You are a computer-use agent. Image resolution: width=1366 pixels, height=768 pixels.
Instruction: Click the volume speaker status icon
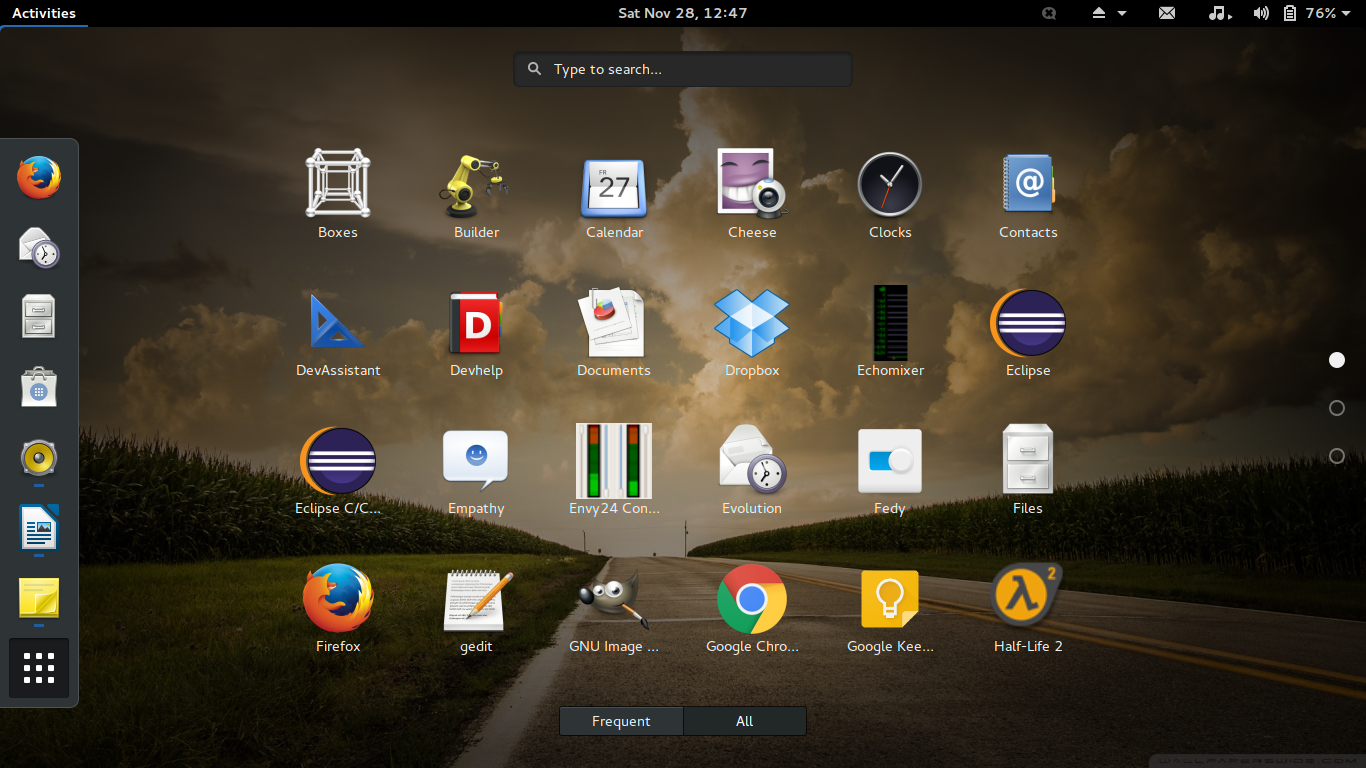(x=1261, y=13)
